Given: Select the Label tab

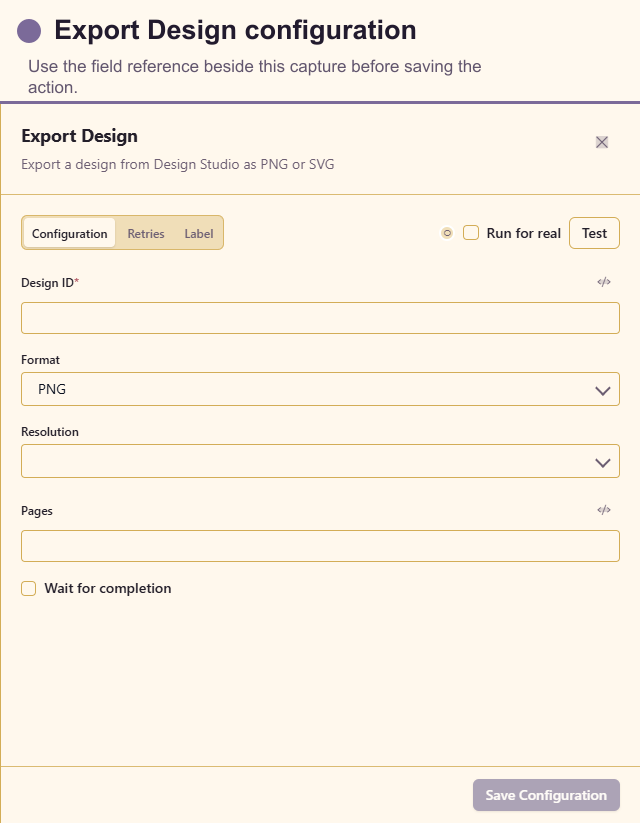Looking at the screenshot, I should pos(198,233).
